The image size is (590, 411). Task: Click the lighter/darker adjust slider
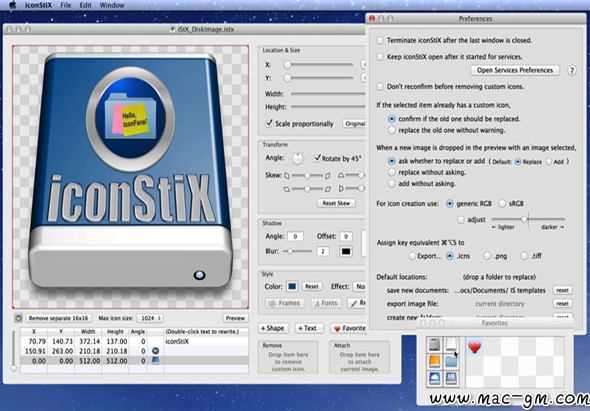(528, 219)
